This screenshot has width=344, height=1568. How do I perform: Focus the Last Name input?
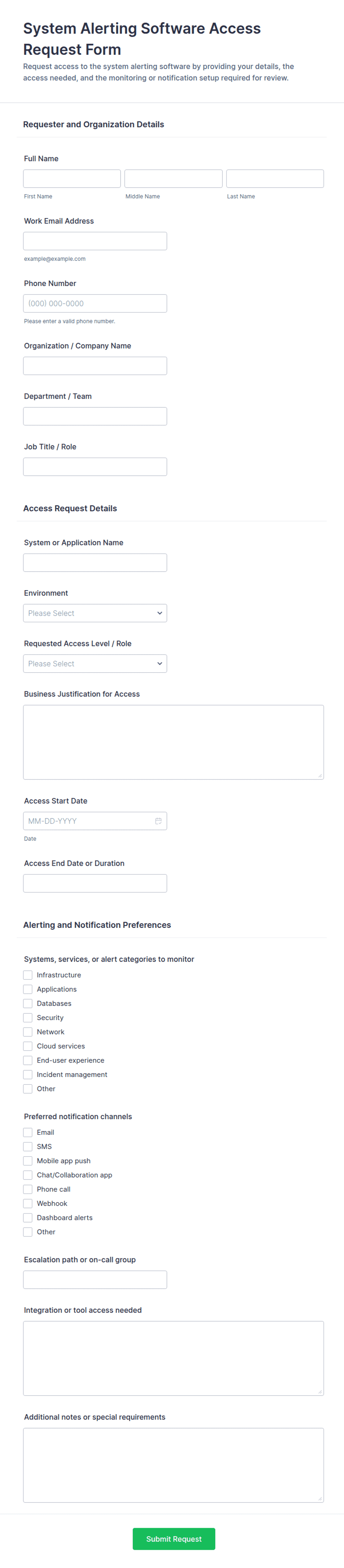tap(274, 178)
